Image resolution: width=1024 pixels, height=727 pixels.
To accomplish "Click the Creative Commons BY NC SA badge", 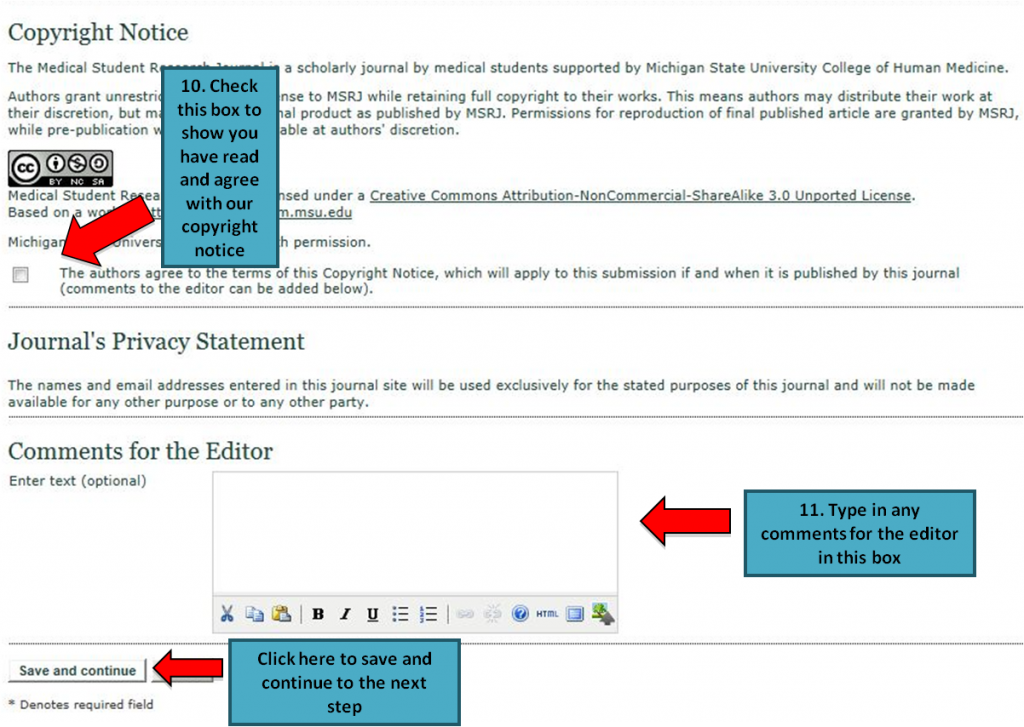I will [61, 168].
